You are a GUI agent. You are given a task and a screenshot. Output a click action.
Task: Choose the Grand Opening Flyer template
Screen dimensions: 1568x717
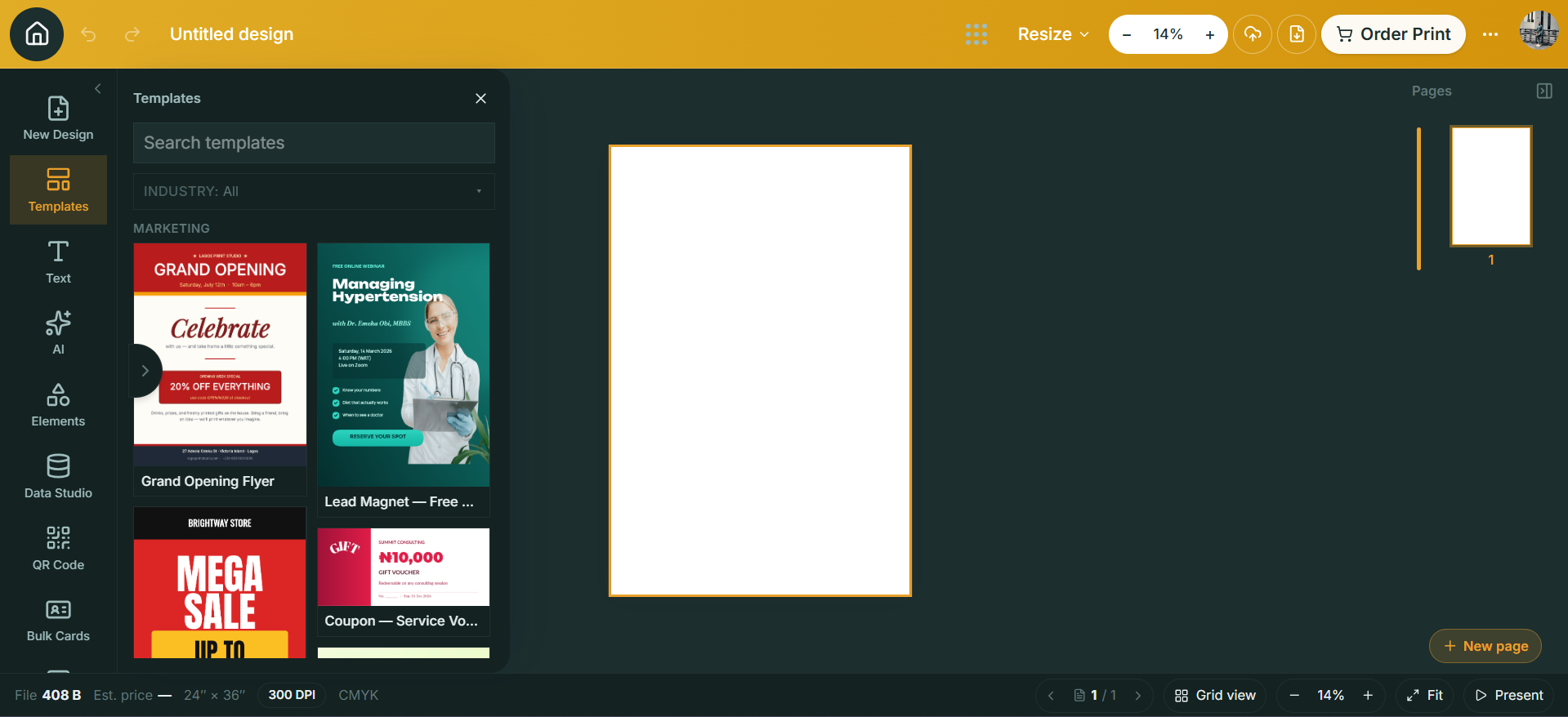tap(220, 369)
